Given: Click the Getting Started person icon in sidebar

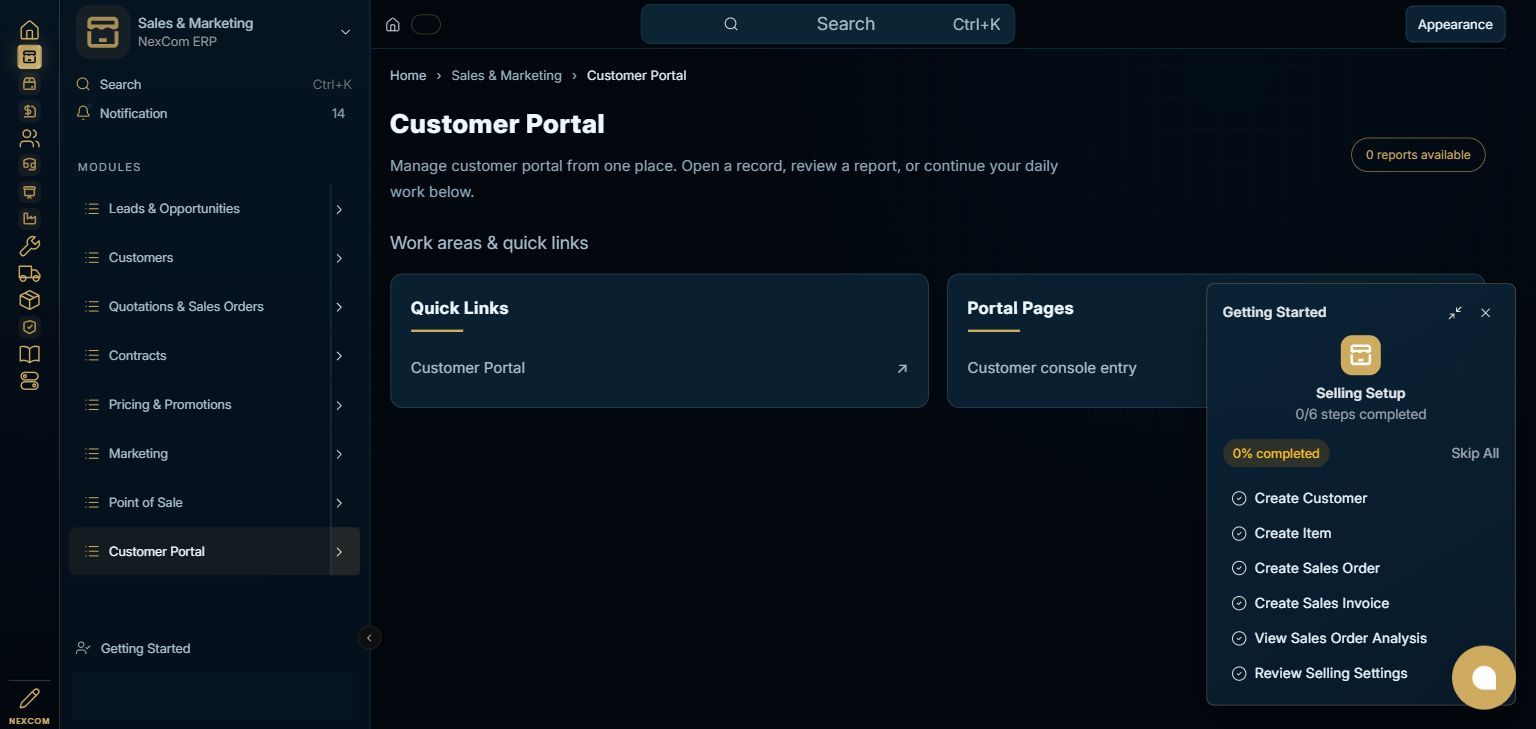Looking at the screenshot, I should [84, 648].
